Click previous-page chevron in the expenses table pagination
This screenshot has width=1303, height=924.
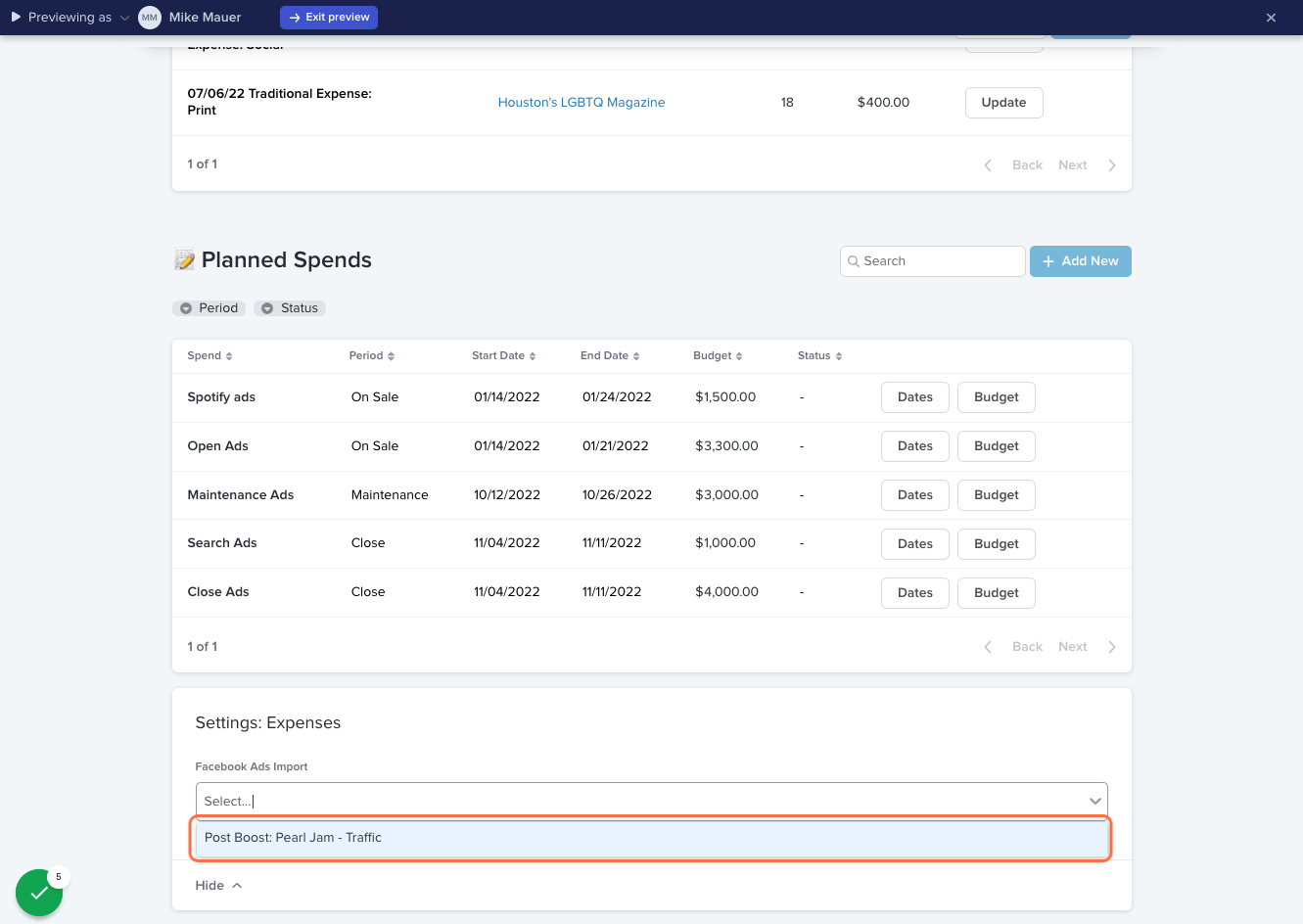coord(988,165)
